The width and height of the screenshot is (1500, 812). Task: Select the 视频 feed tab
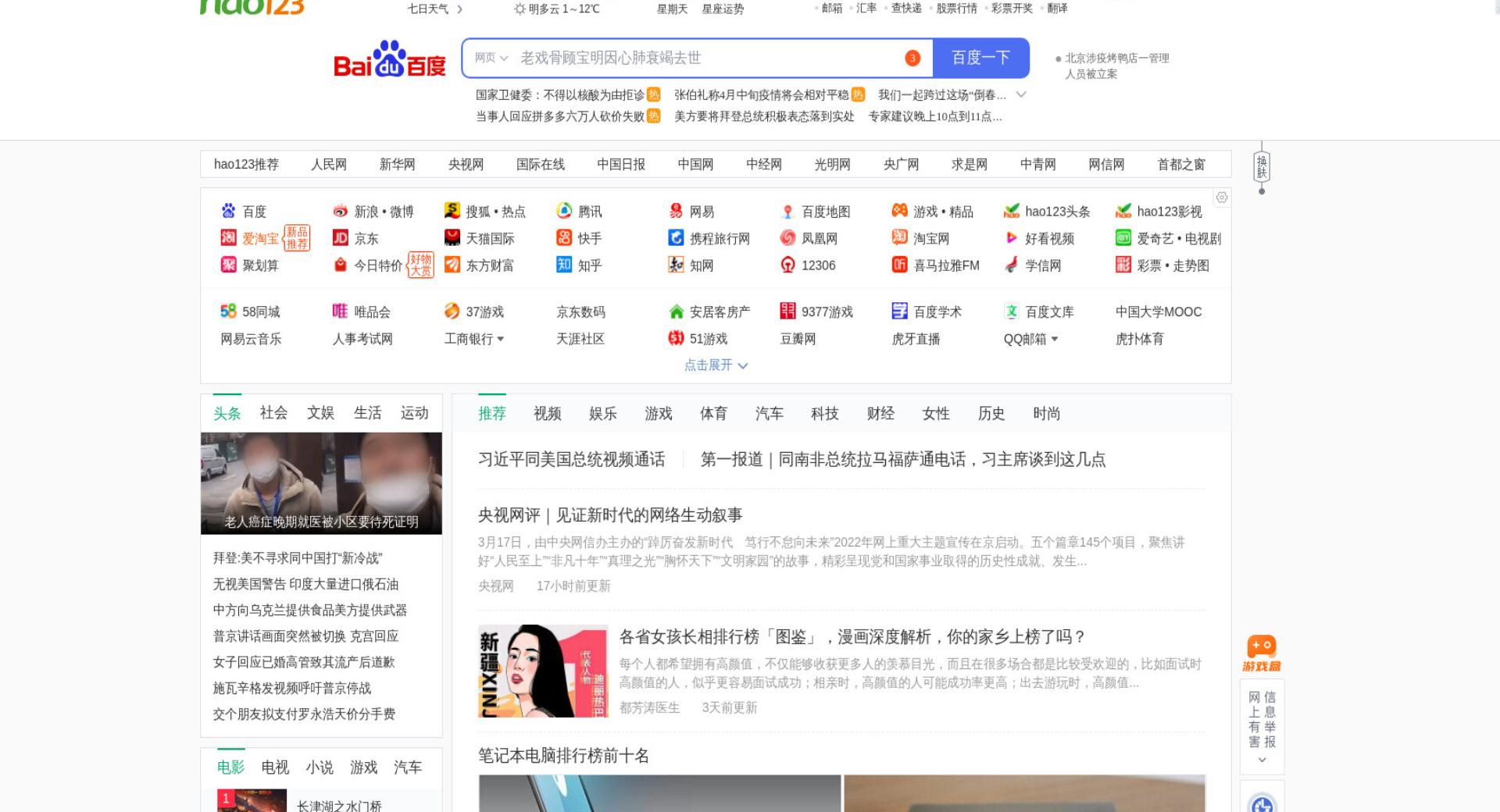[547, 414]
